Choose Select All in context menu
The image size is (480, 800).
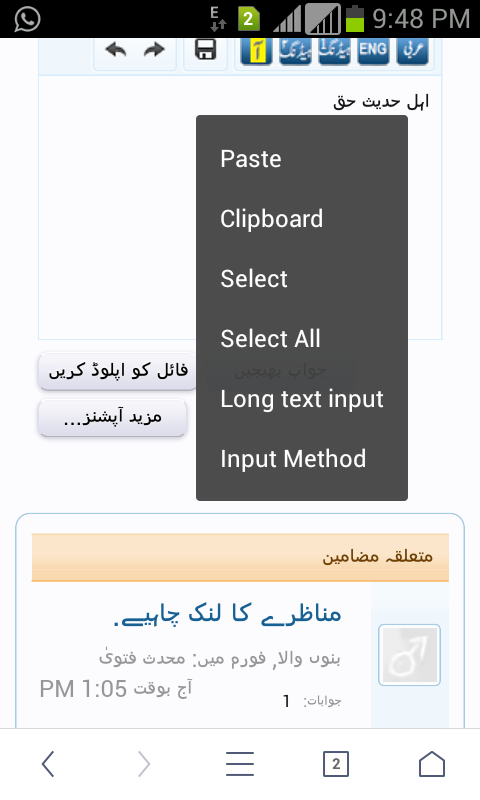click(x=302, y=339)
